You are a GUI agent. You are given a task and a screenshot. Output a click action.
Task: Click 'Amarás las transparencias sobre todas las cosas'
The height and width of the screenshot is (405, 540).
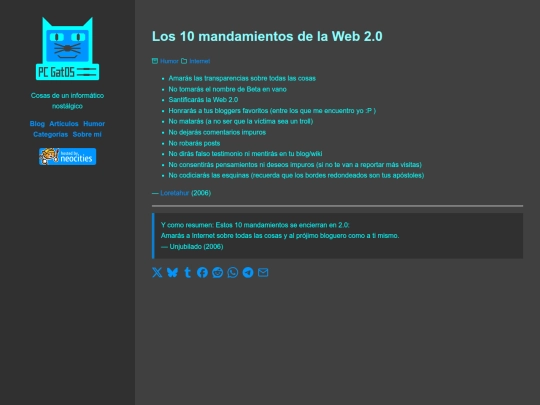pos(242,78)
